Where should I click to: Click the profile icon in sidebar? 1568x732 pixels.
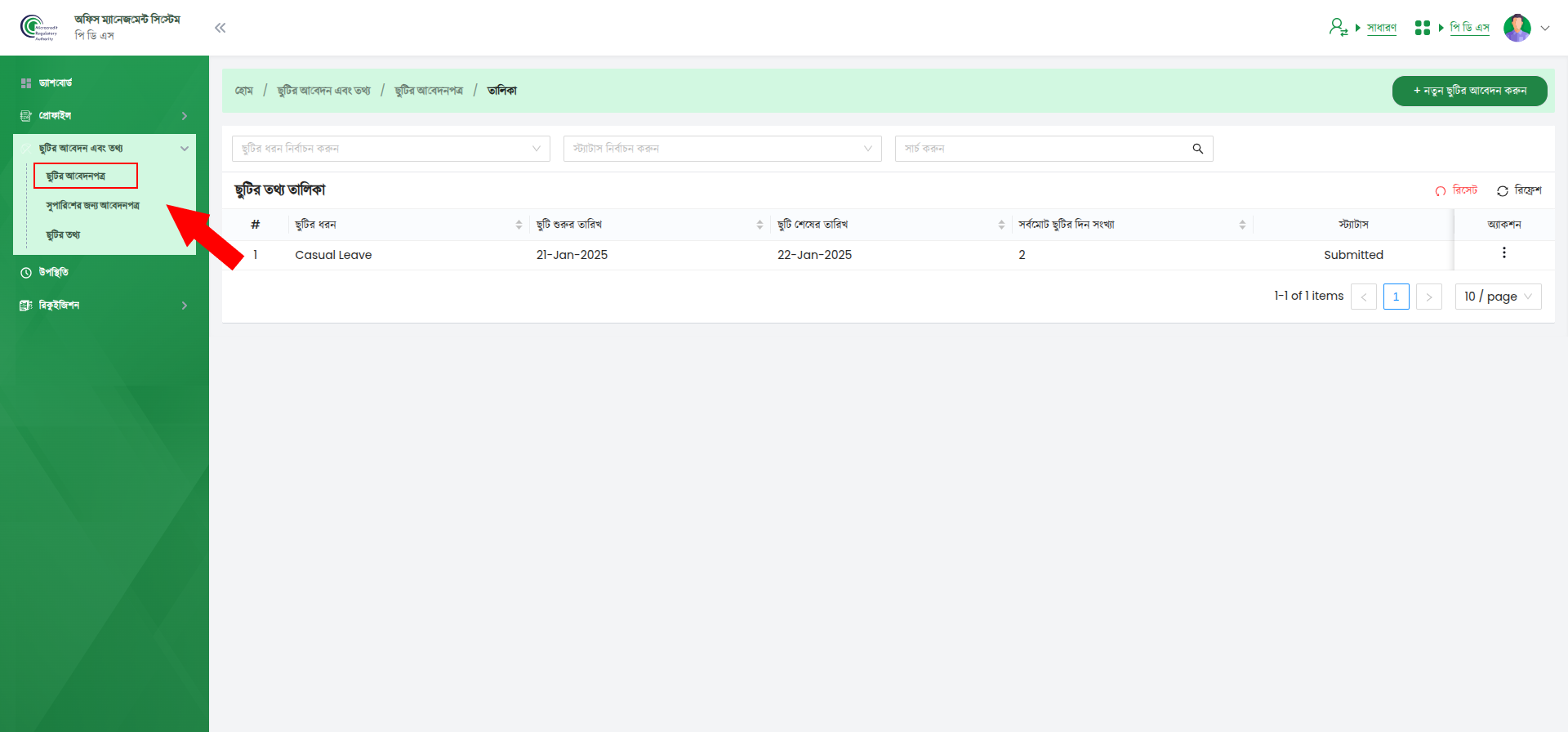[x=26, y=116]
